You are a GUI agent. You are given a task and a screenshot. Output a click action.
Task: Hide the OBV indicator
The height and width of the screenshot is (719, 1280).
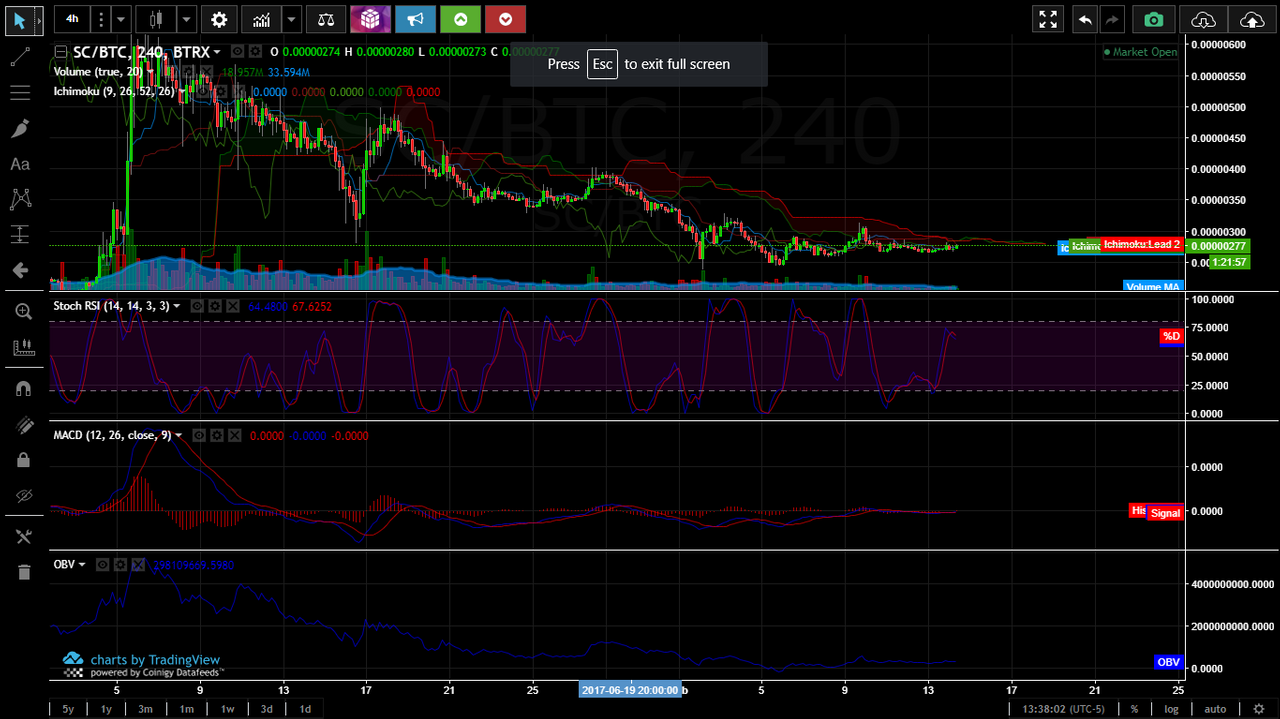(102, 565)
